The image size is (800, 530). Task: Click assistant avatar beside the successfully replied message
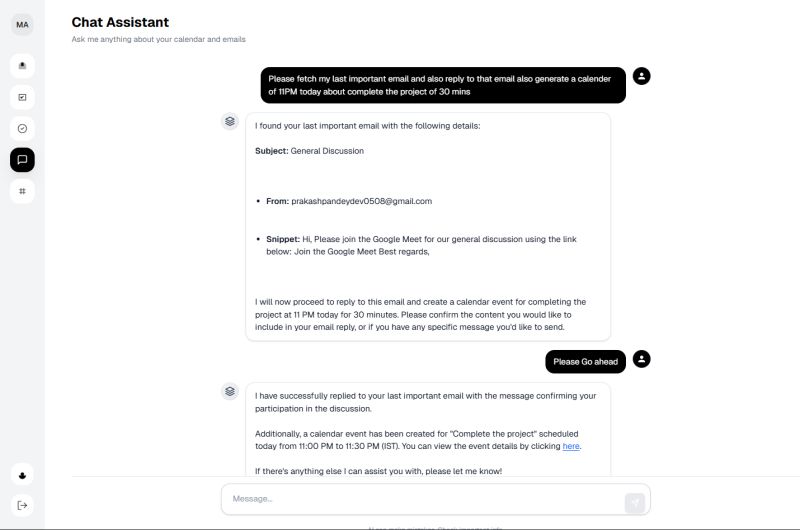coord(230,391)
